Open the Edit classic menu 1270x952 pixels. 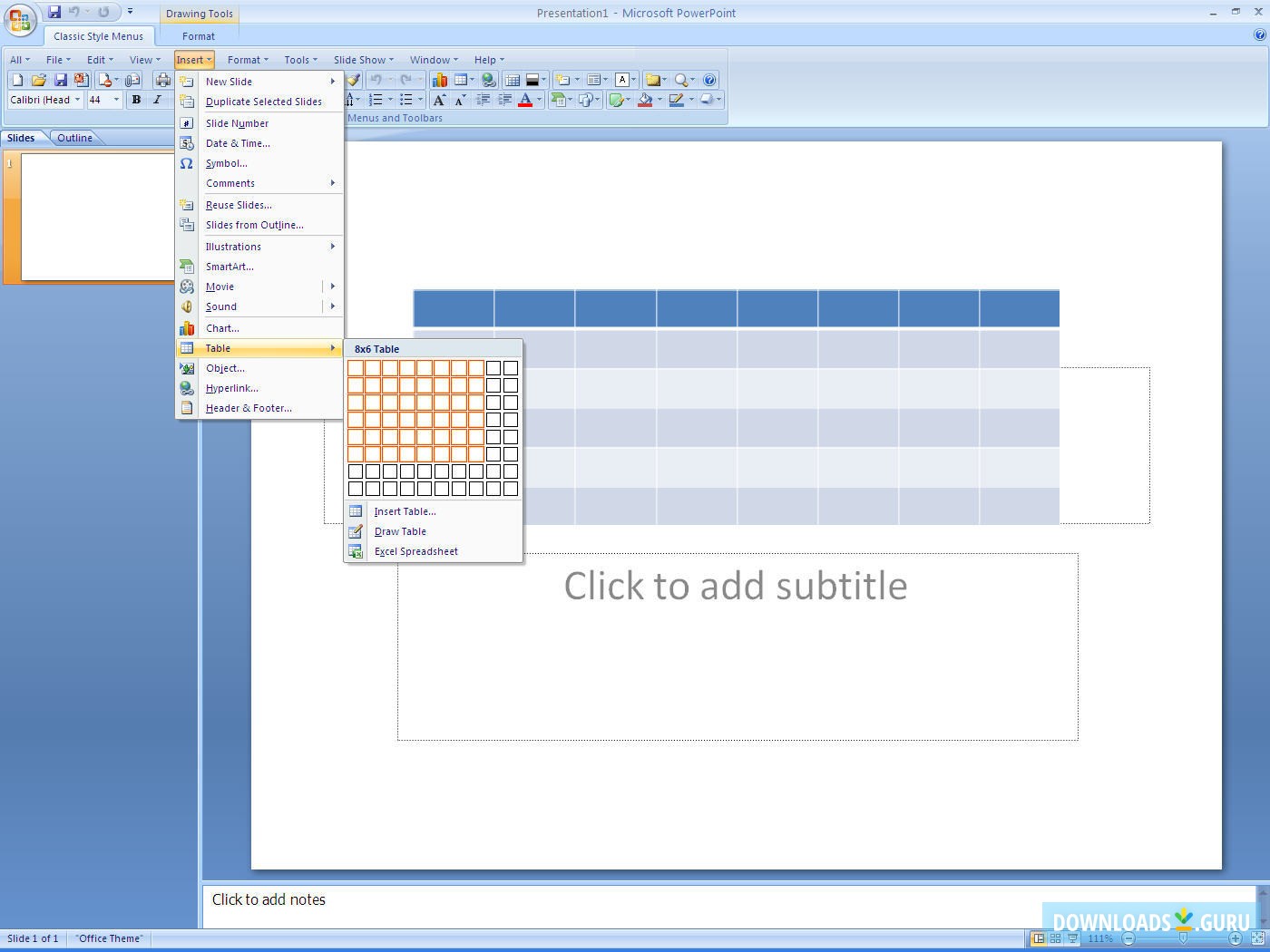100,60
